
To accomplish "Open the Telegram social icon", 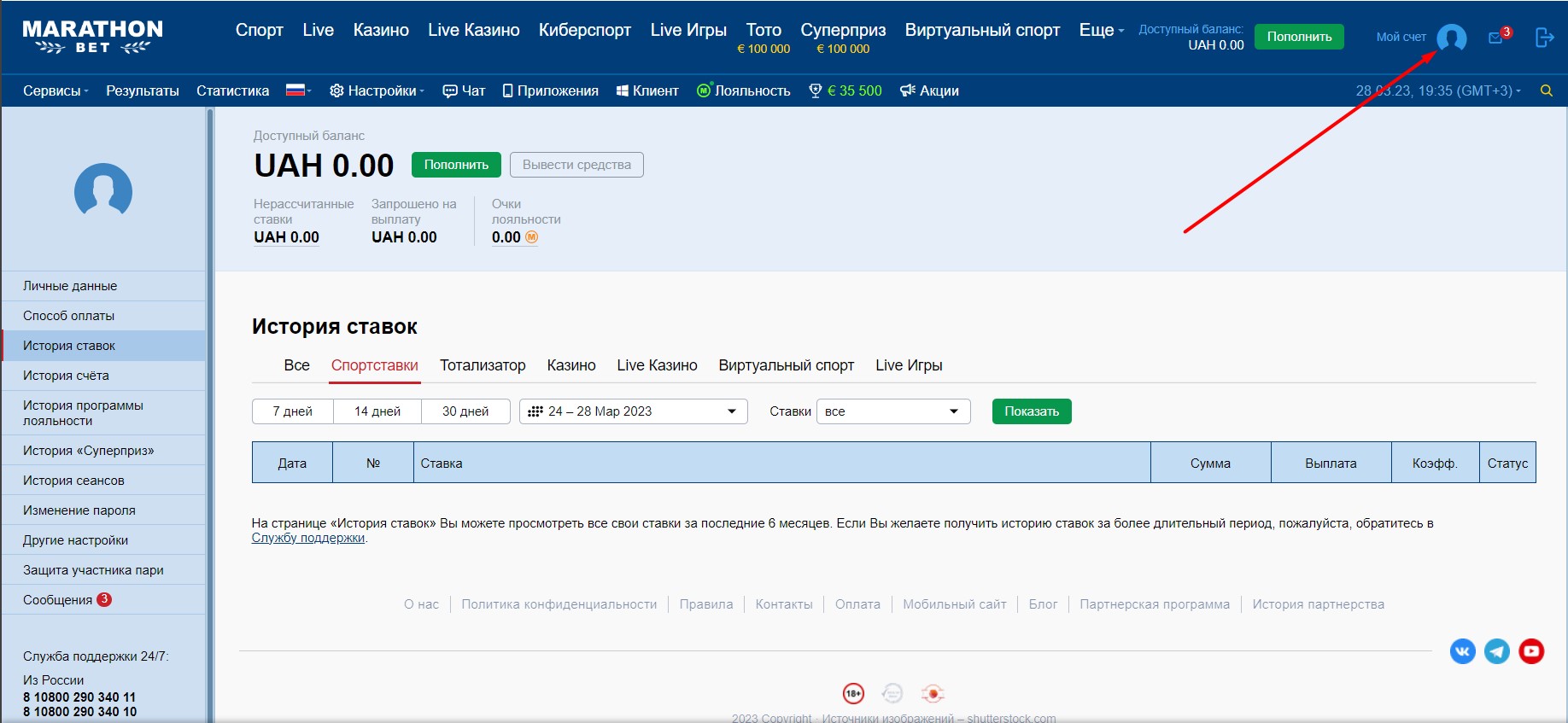I will [x=1496, y=651].
